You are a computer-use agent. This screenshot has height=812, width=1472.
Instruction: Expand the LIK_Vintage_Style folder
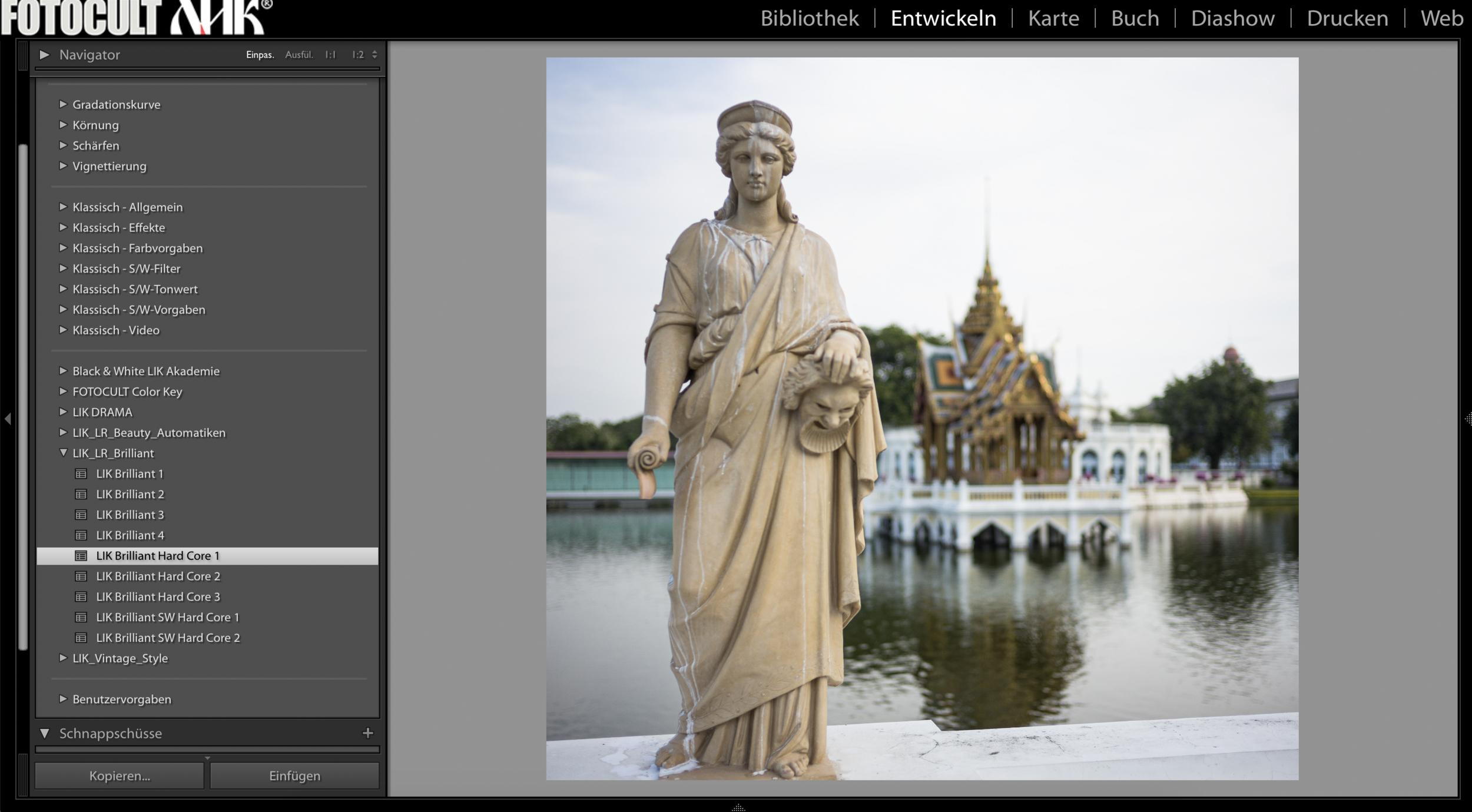coord(63,658)
